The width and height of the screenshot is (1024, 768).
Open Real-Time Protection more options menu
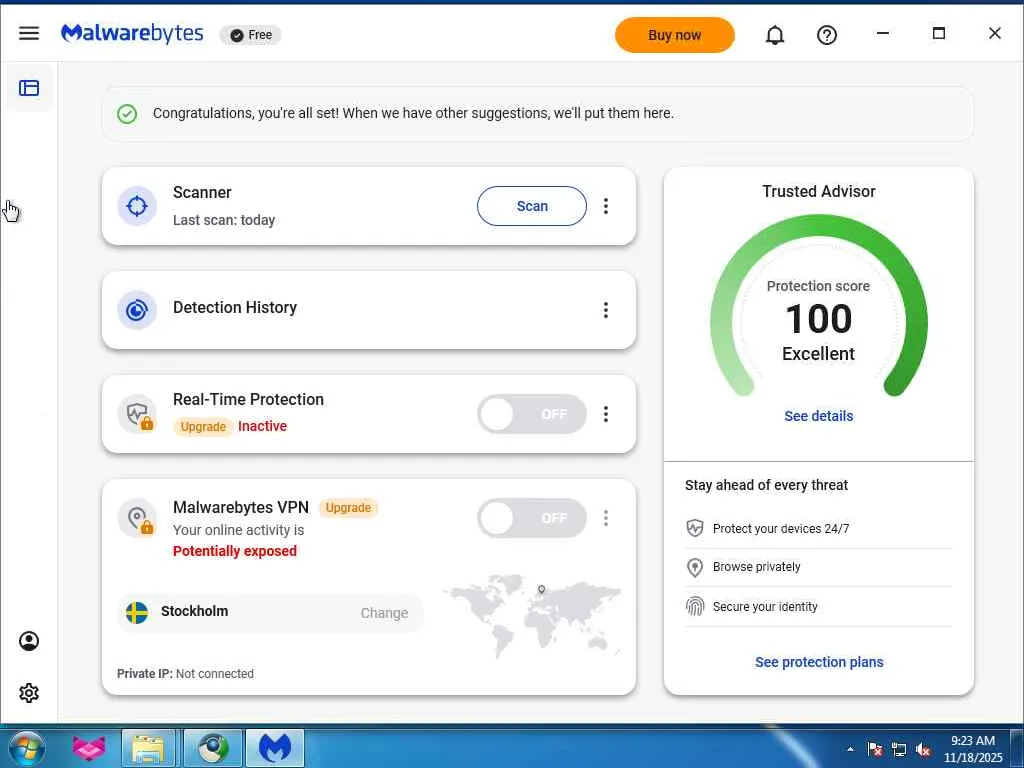pos(606,414)
